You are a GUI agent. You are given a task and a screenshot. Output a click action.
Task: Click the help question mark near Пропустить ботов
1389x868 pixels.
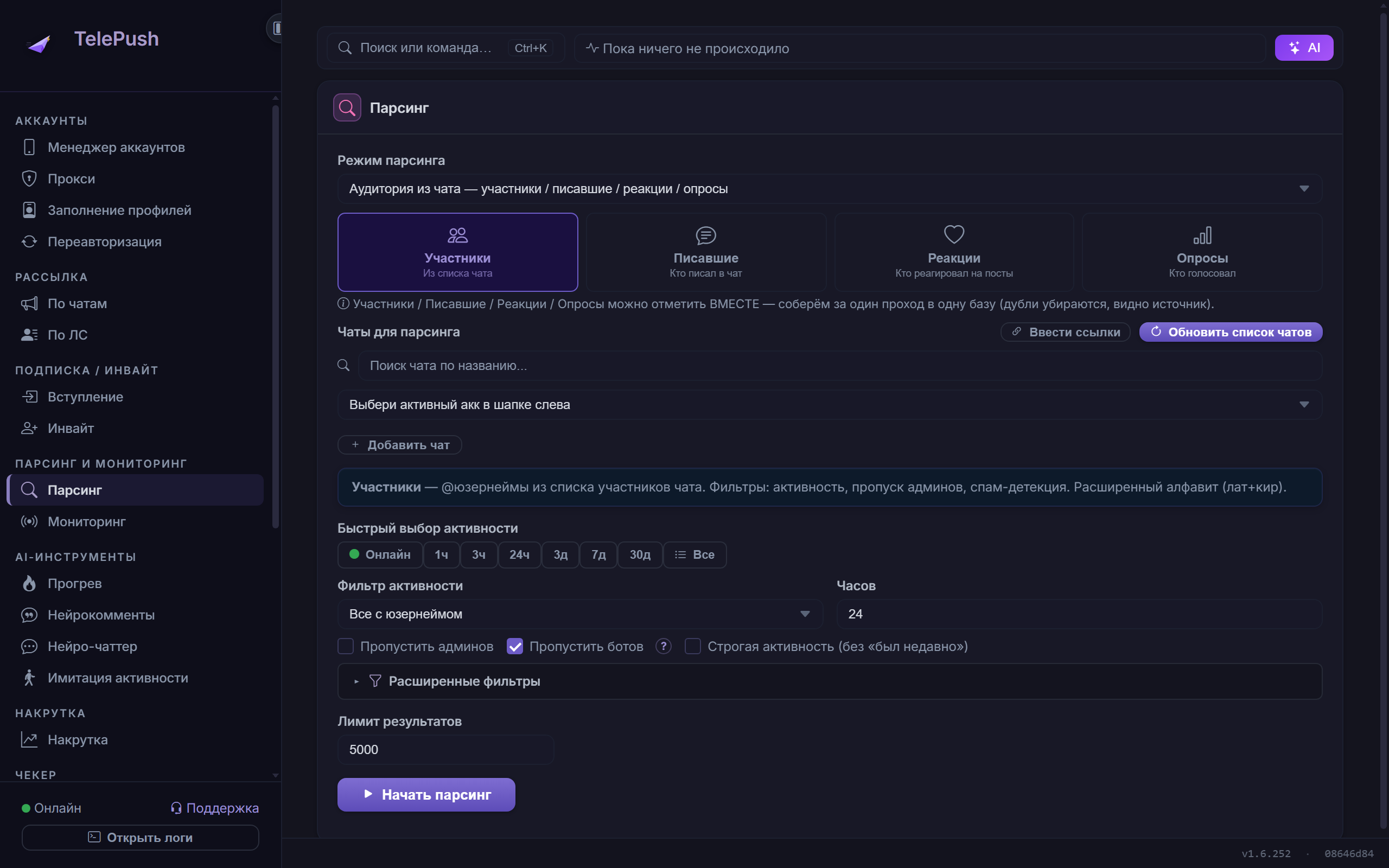(x=664, y=647)
